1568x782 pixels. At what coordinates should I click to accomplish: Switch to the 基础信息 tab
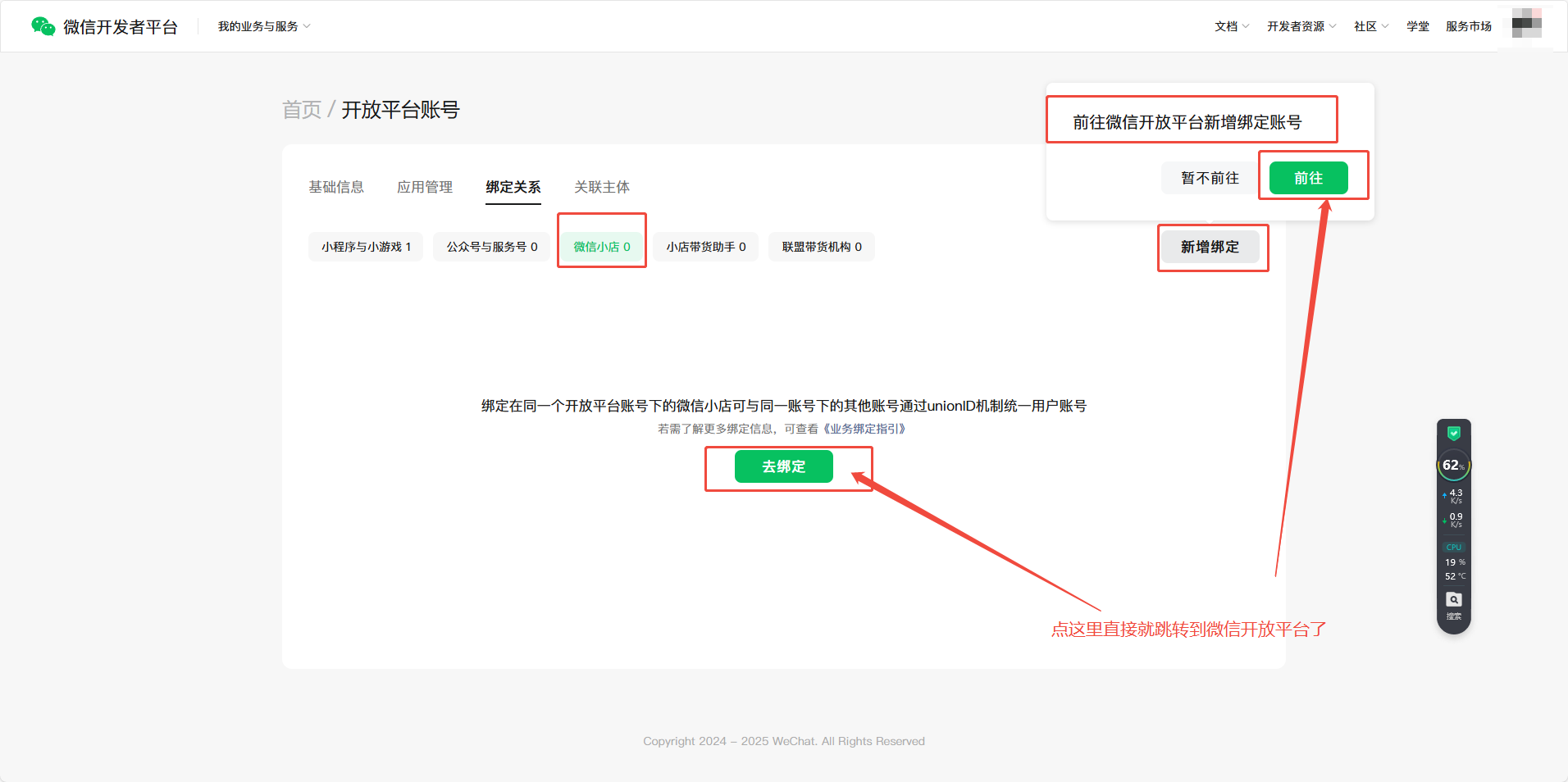(336, 187)
